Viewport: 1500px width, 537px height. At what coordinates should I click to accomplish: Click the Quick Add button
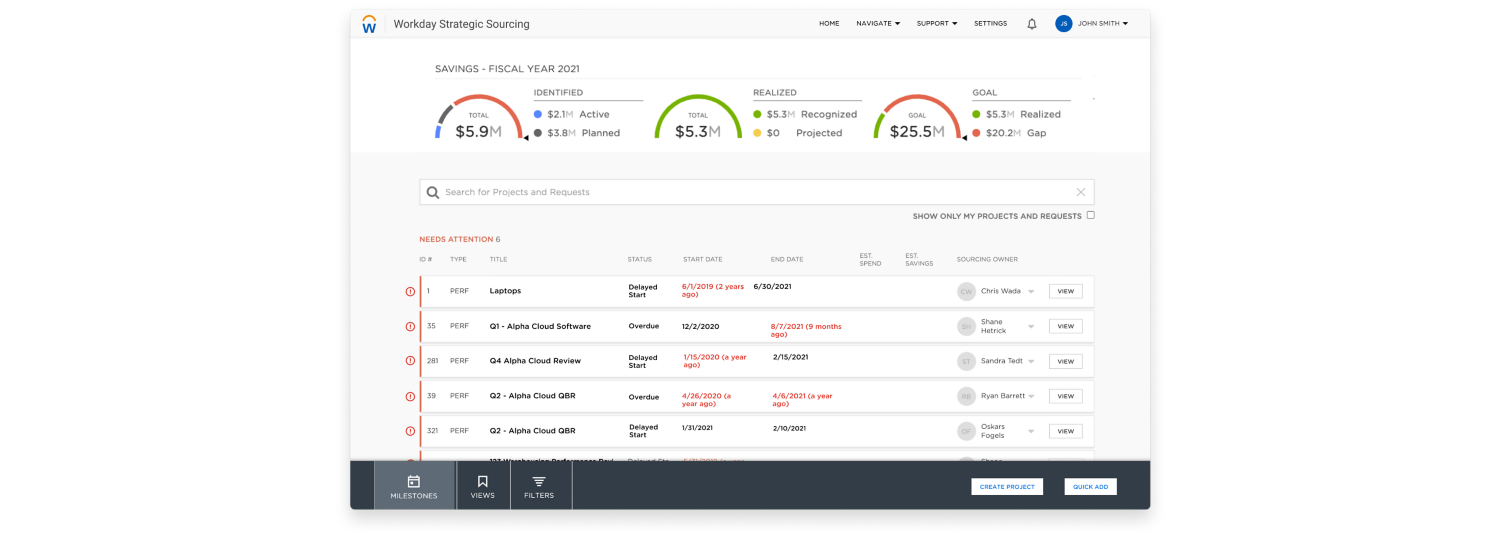coord(1090,486)
